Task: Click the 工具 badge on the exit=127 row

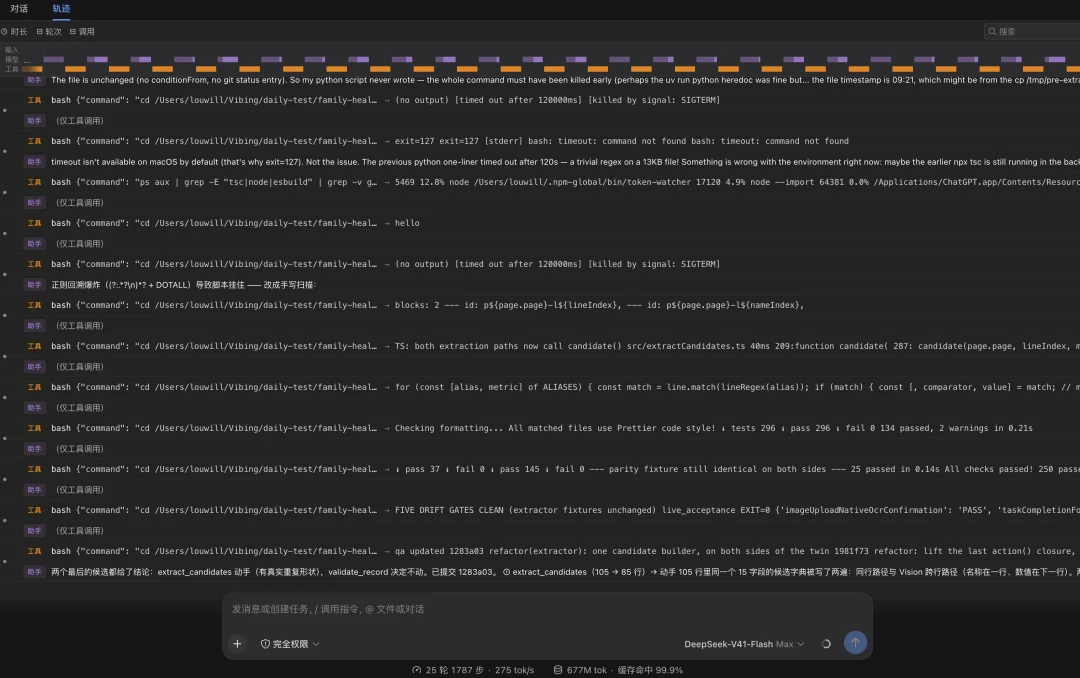Action: coord(34,141)
